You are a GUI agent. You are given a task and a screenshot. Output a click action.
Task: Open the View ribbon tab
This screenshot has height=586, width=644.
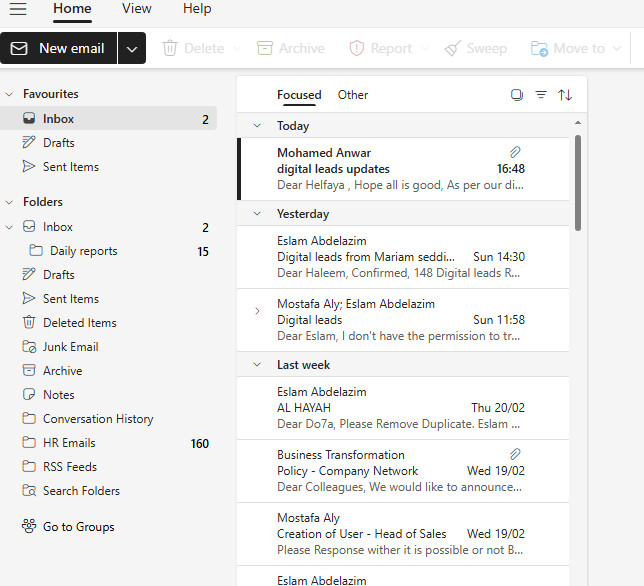click(136, 9)
